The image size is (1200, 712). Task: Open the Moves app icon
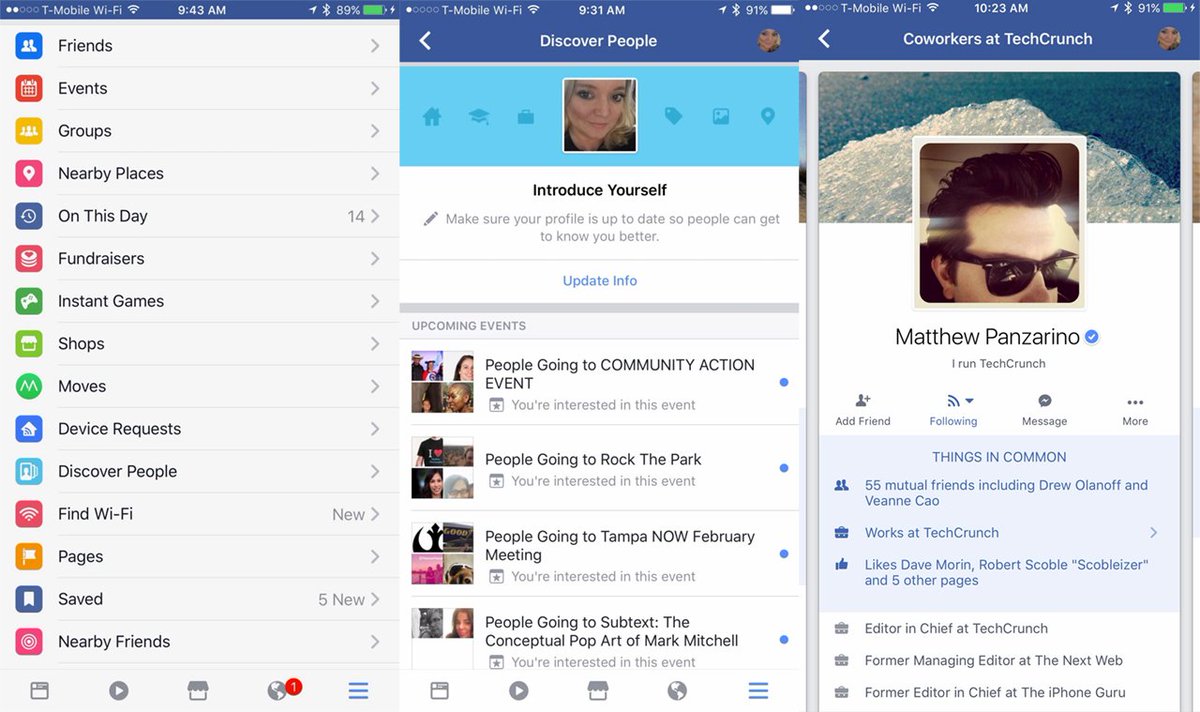(x=29, y=386)
